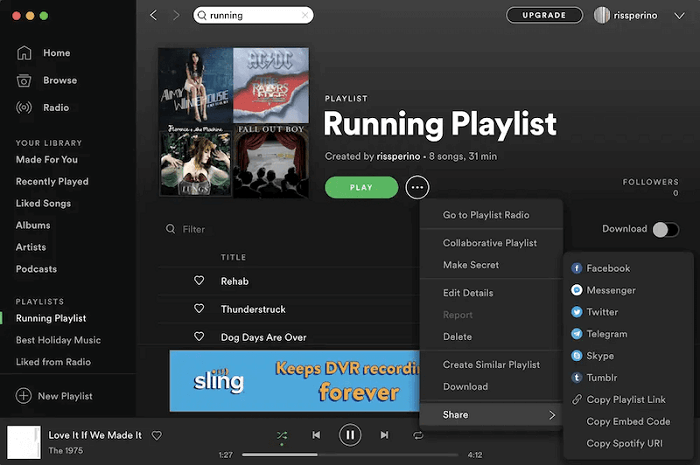Open the Sling advertisement banner
The width and height of the screenshot is (700, 465).
295,381
